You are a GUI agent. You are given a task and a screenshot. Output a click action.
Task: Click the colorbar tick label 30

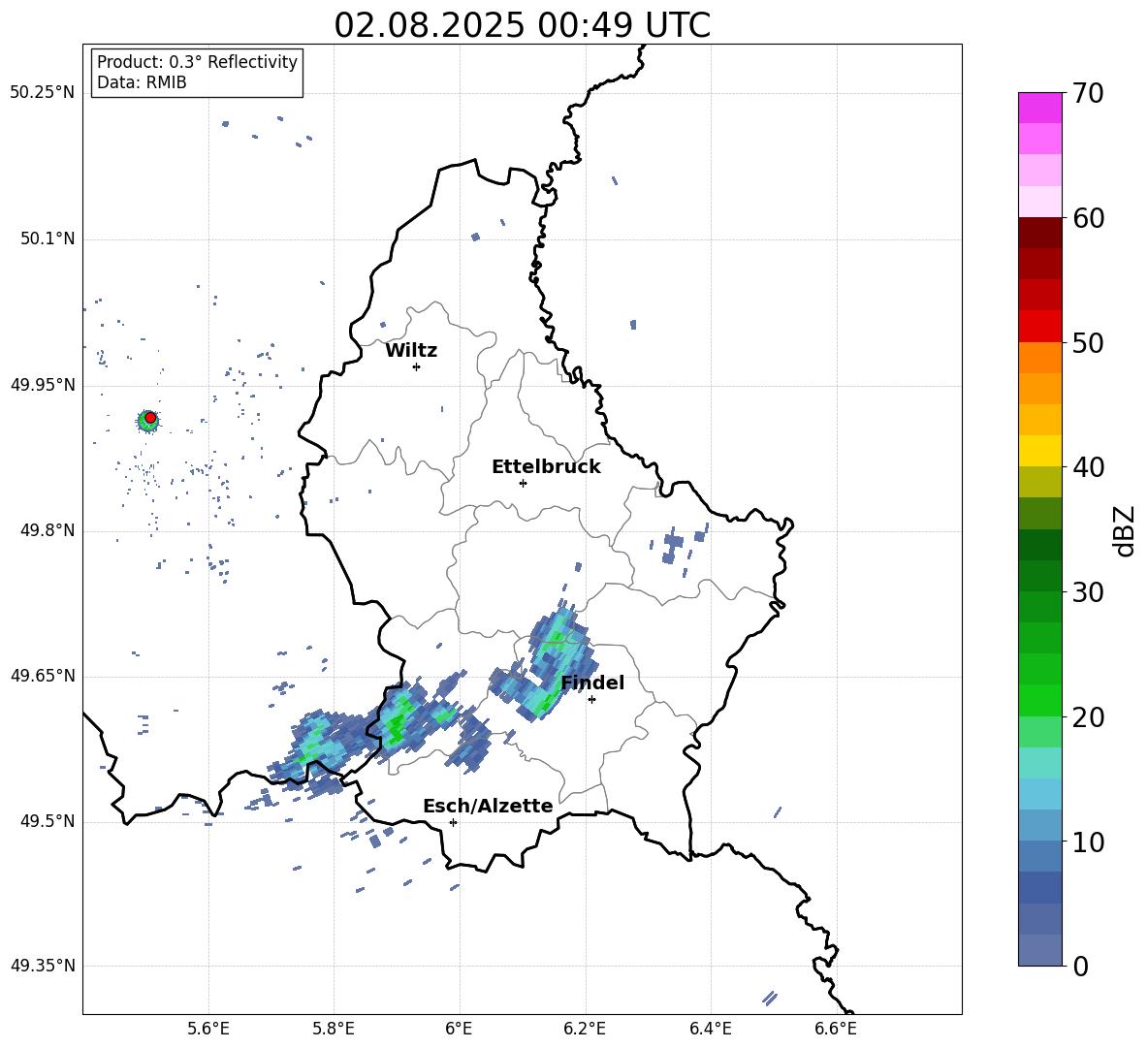point(1089,592)
